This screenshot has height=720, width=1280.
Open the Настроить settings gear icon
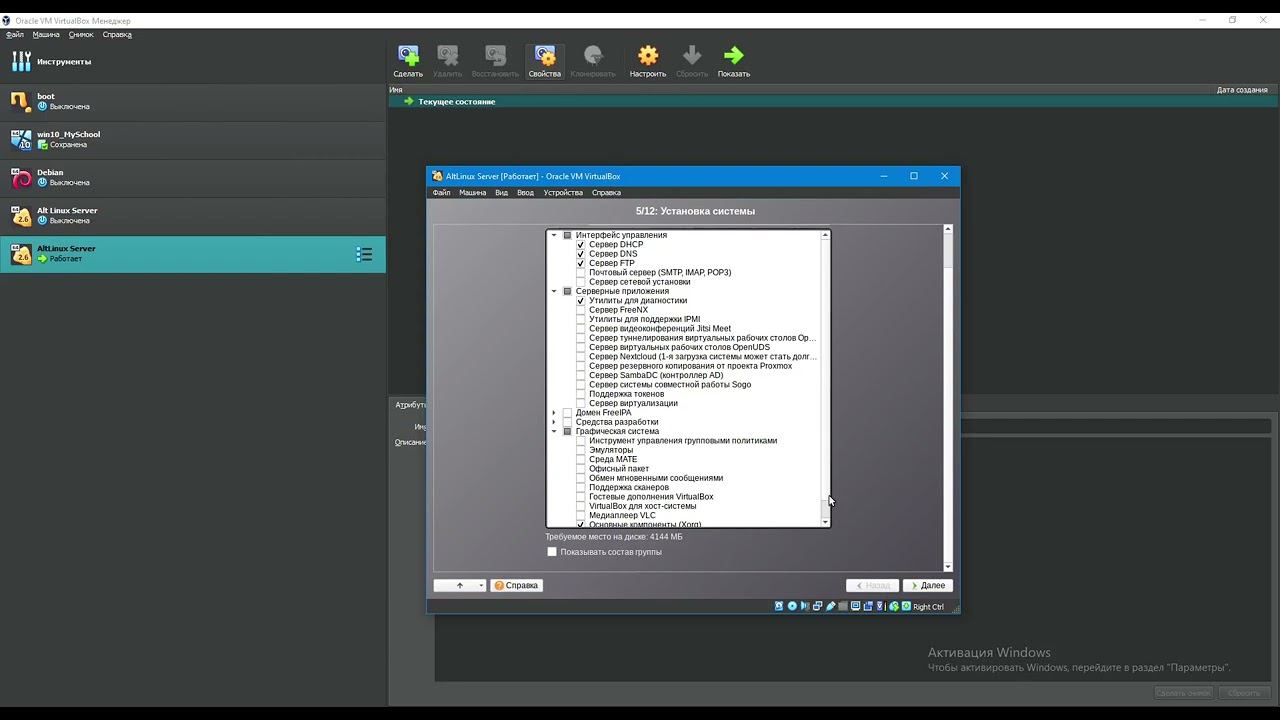[x=648, y=55]
